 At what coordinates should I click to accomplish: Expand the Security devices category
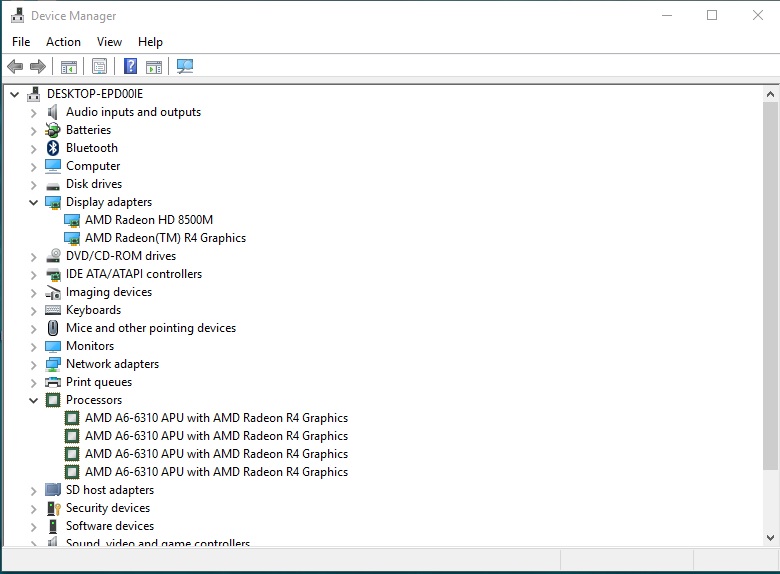(33, 509)
